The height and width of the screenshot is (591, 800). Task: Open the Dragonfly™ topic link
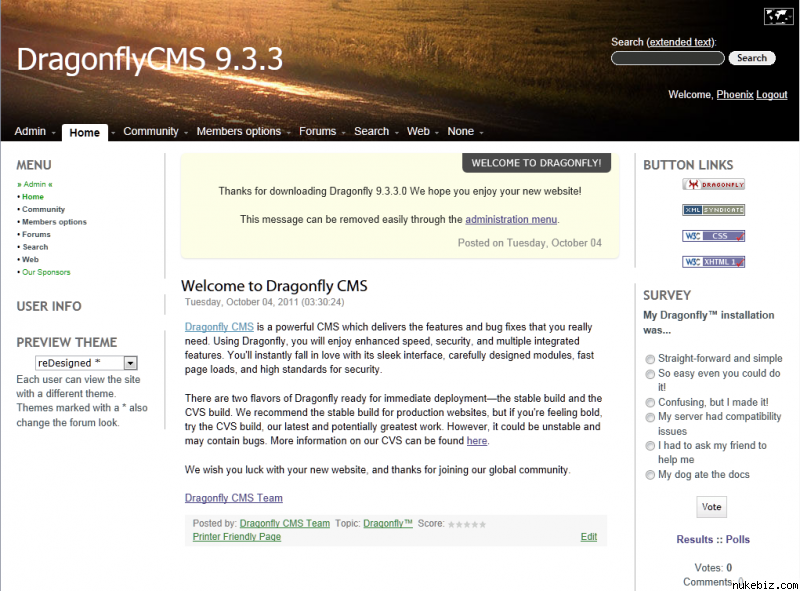tap(388, 523)
